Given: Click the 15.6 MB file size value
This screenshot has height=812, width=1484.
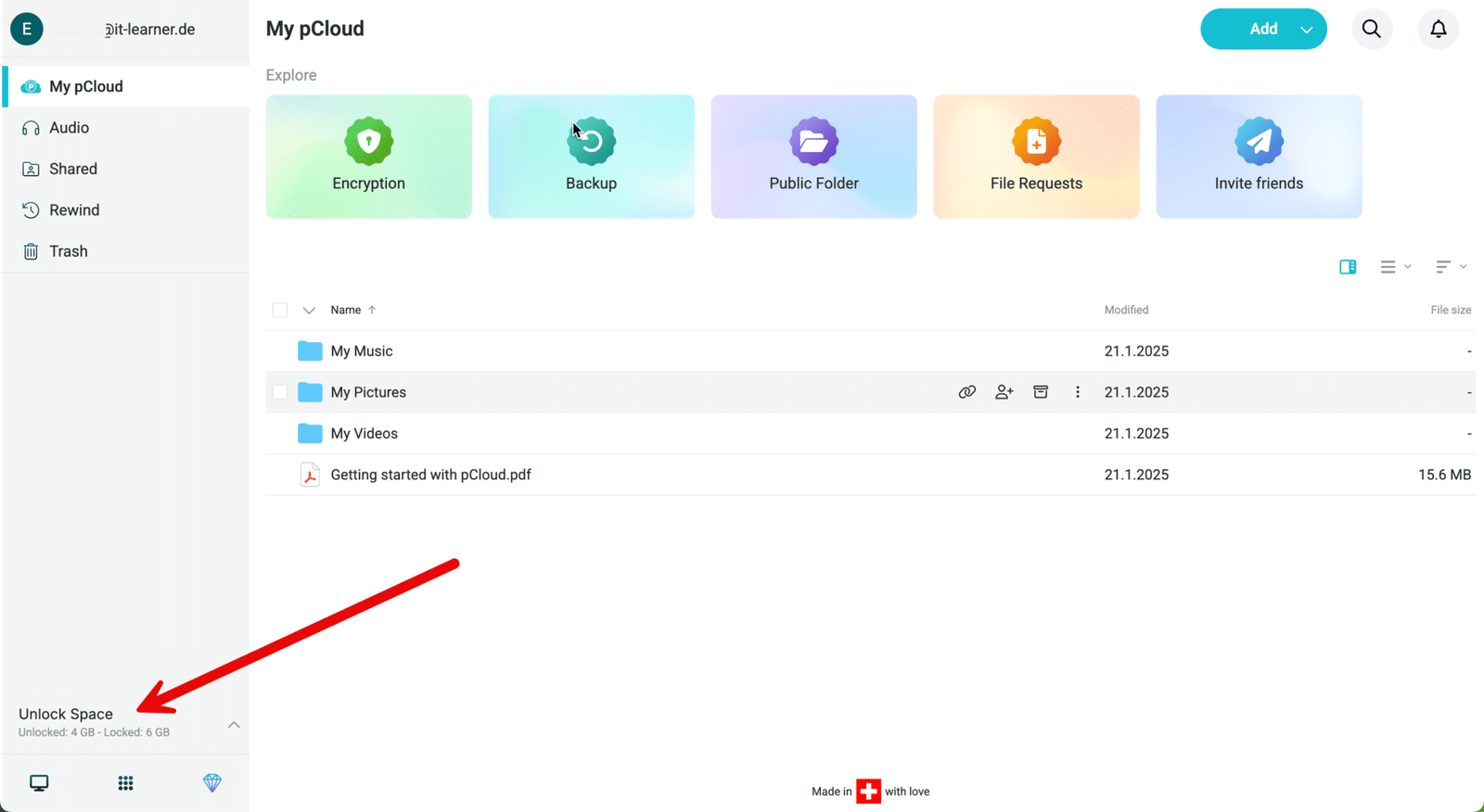Looking at the screenshot, I should click(x=1444, y=475).
